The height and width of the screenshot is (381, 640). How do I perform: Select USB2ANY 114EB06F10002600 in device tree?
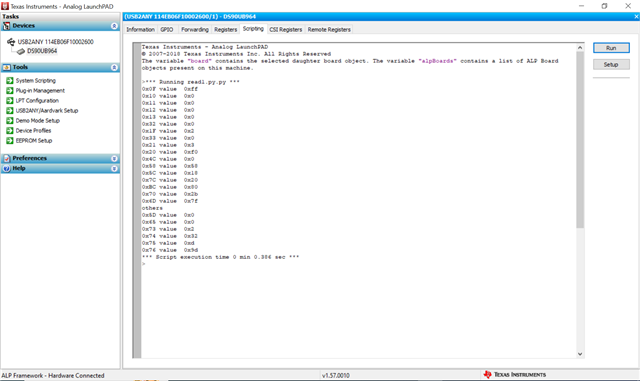(56, 42)
